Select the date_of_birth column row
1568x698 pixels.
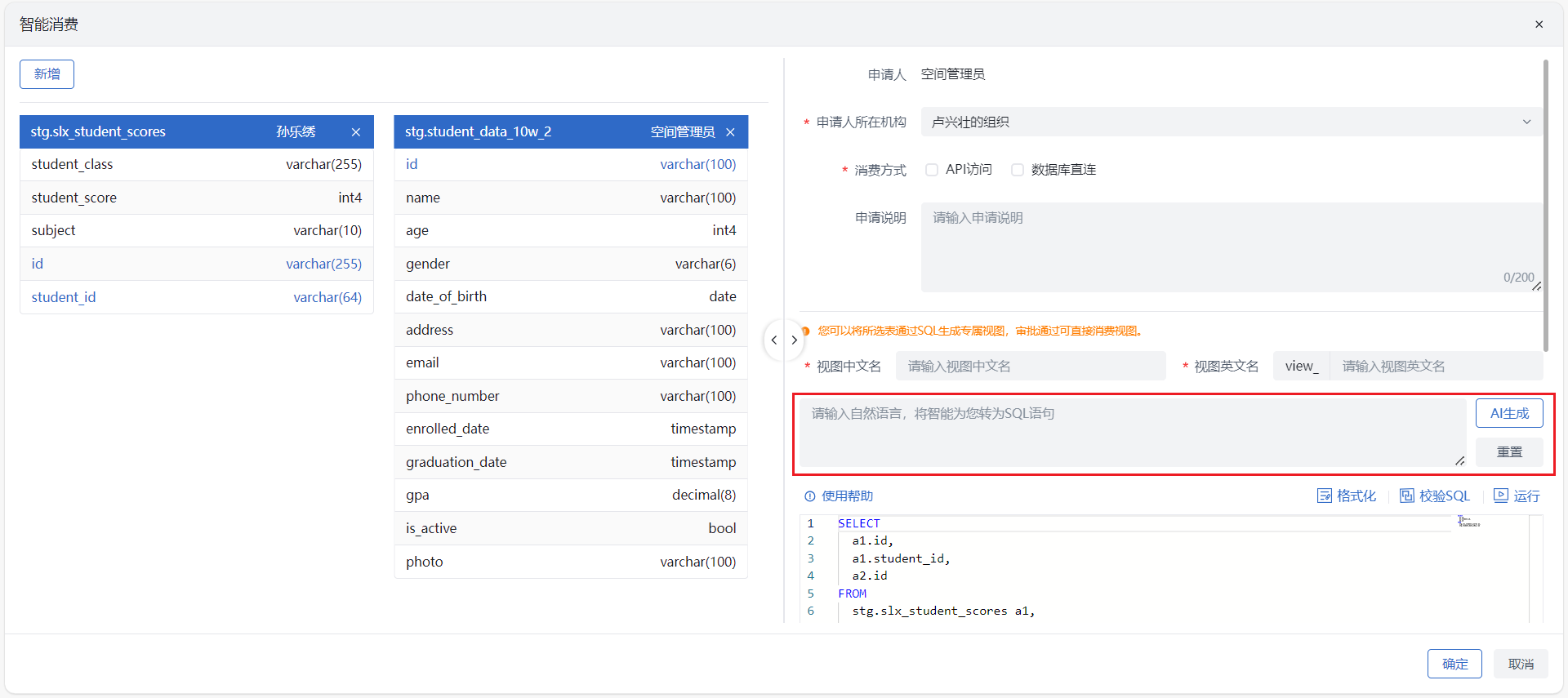pyautogui.click(x=571, y=297)
